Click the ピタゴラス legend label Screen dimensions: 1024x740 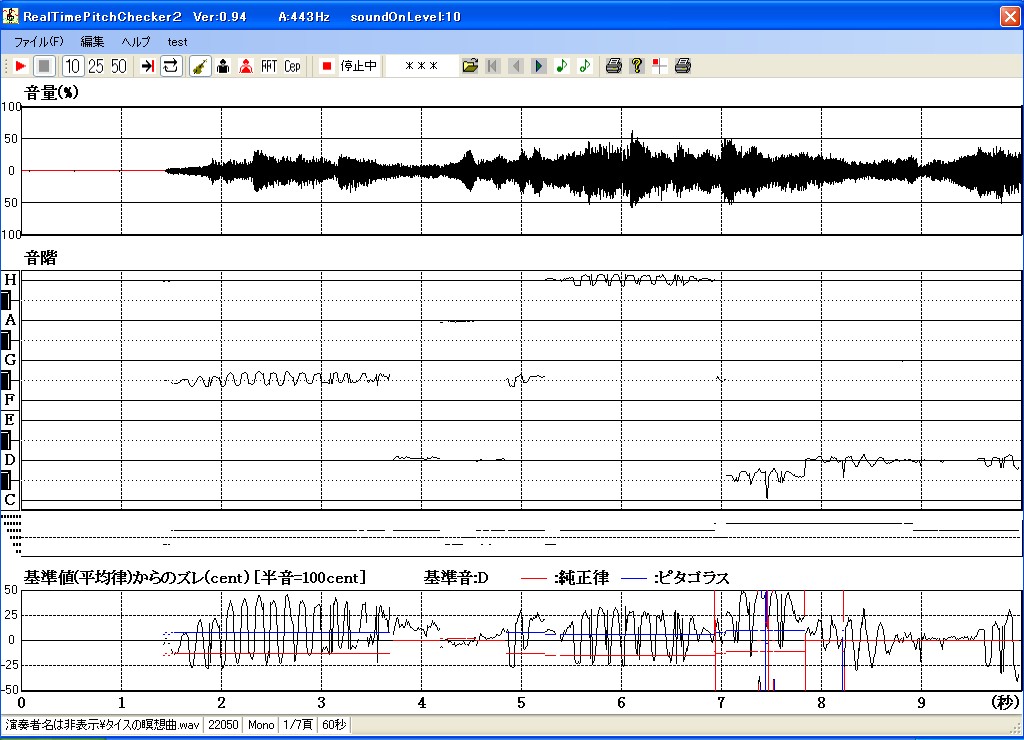[692, 577]
